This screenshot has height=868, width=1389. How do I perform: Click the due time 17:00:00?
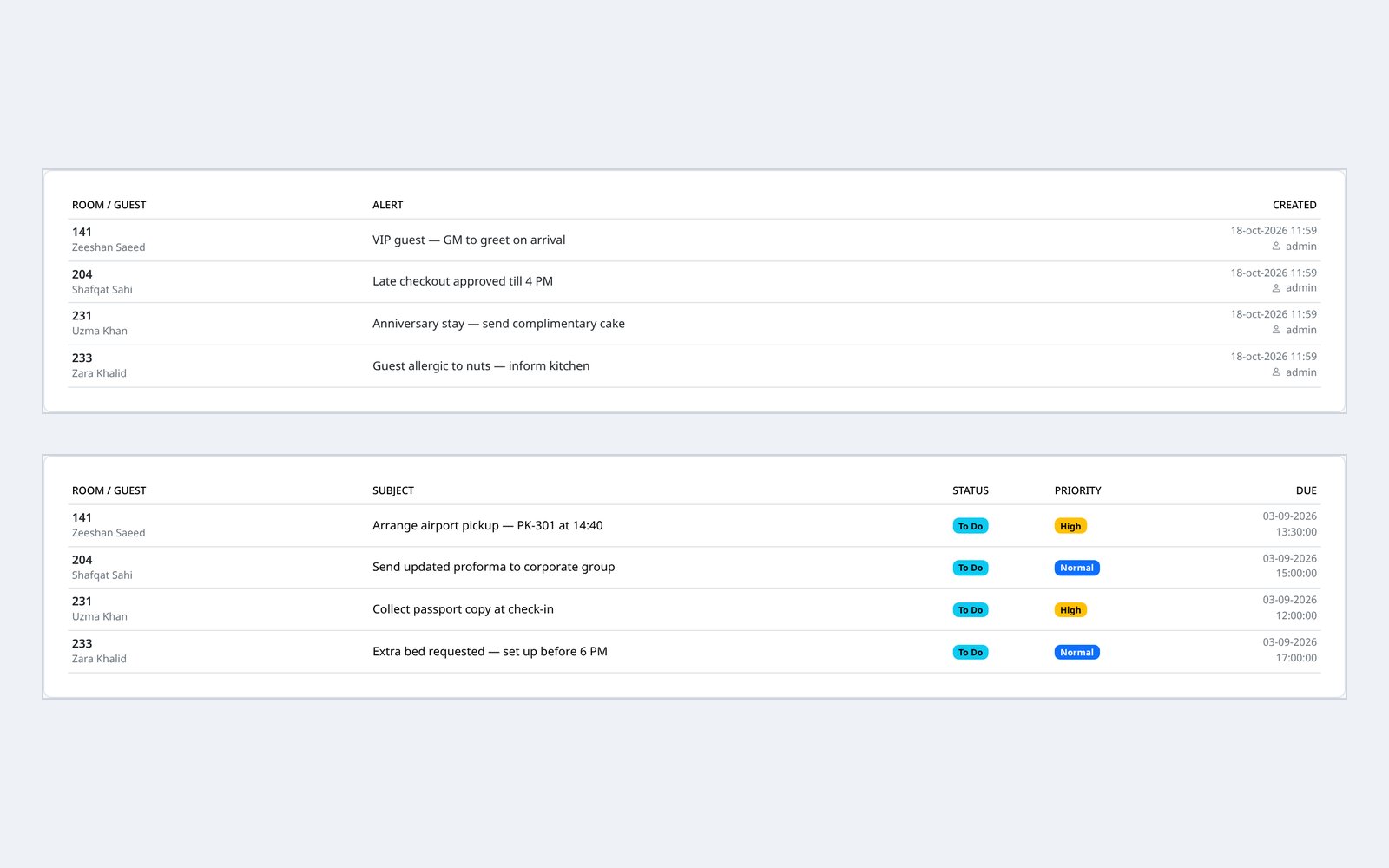pyautogui.click(x=1296, y=658)
